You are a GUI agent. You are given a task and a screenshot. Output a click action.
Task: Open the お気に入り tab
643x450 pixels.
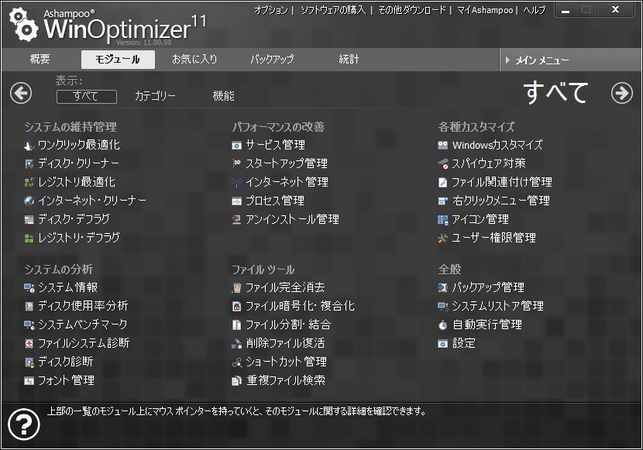(194, 59)
